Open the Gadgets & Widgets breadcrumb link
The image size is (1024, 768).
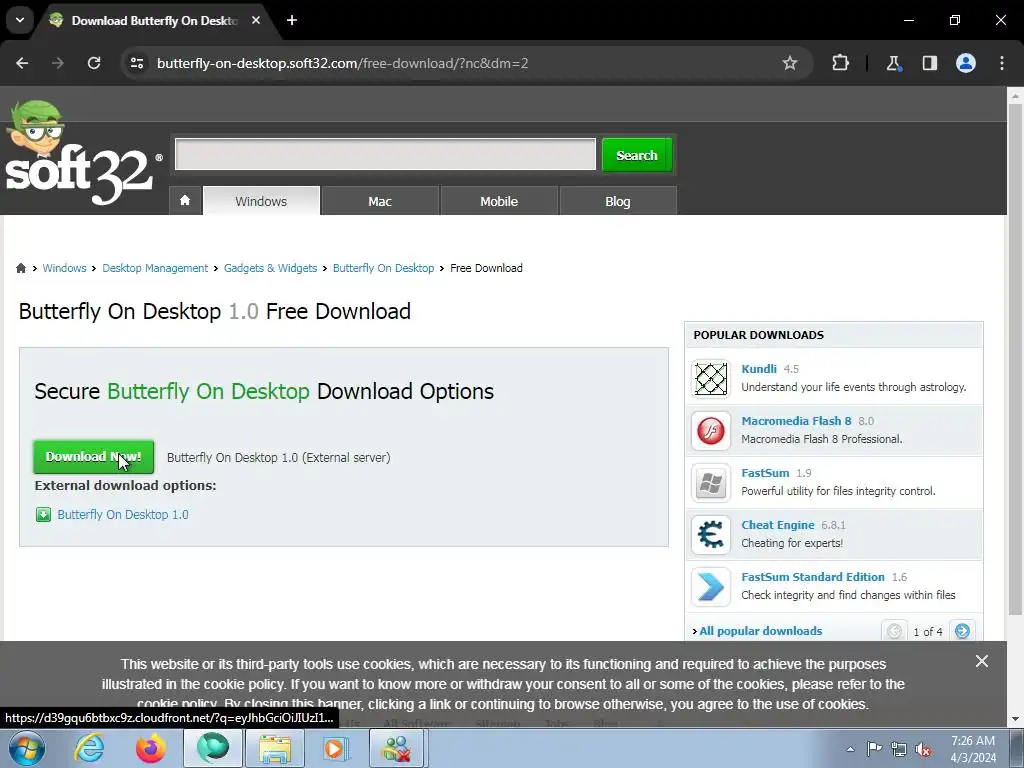pyautogui.click(x=270, y=268)
